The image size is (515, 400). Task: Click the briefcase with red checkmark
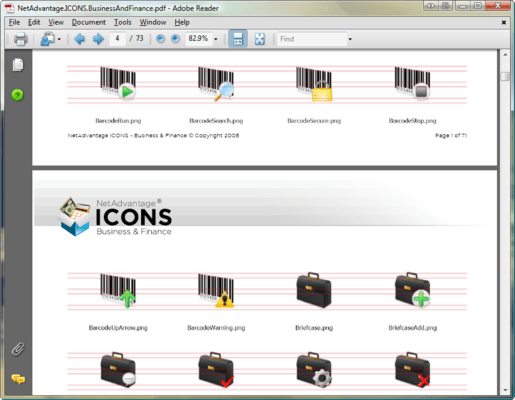(x=216, y=370)
